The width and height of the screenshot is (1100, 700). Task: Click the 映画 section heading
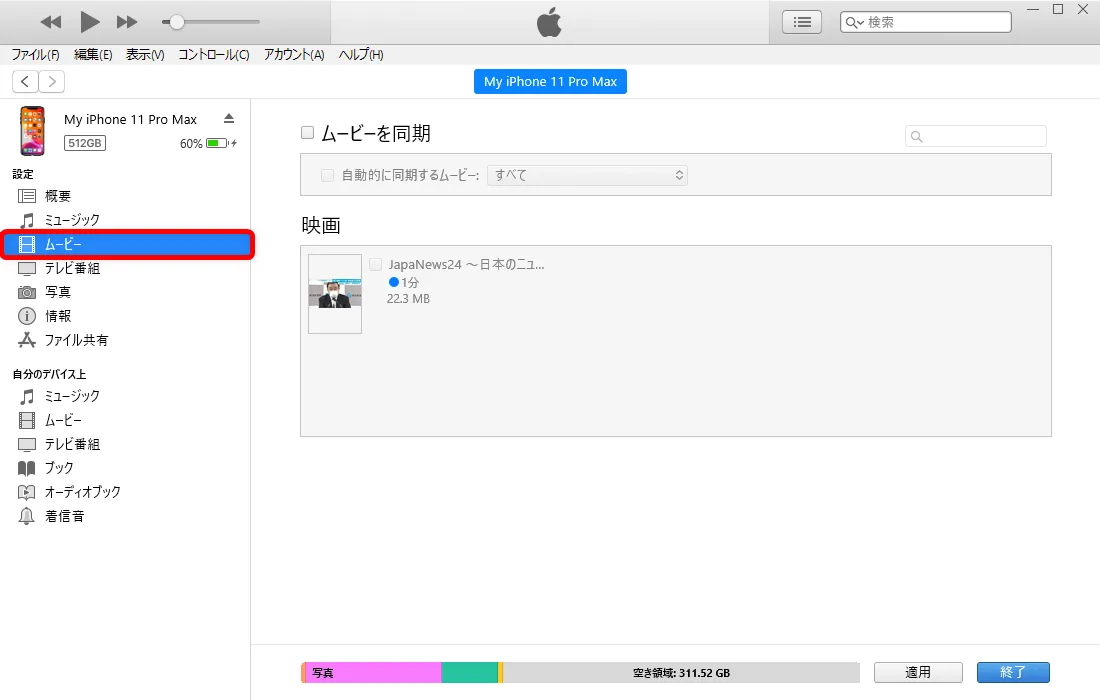tap(321, 225)
